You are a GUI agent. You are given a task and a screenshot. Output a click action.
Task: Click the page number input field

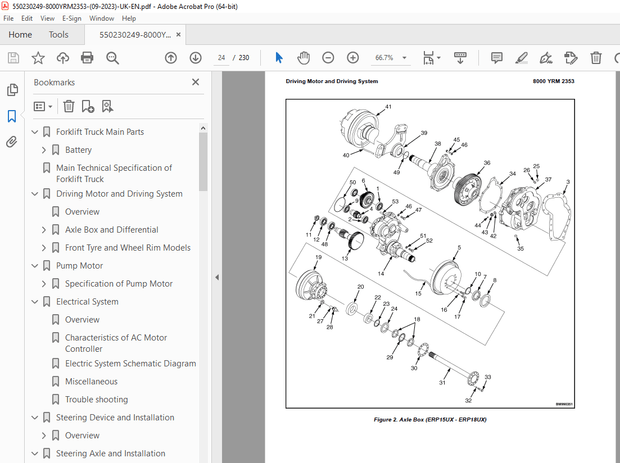click(x=222, y=58)
